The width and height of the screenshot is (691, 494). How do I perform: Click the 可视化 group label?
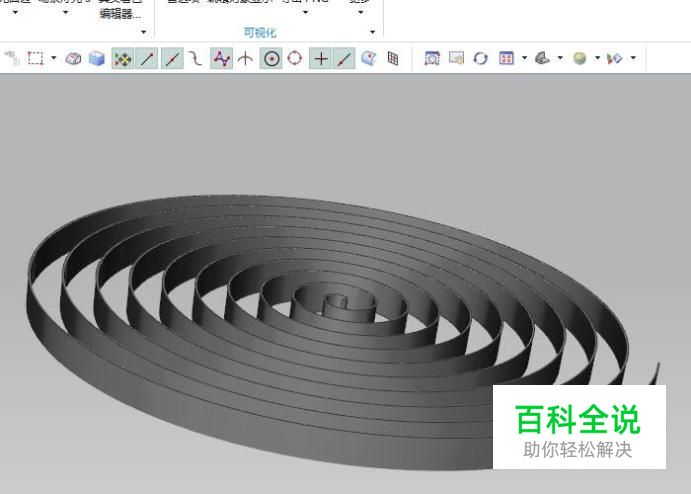(x=260, y=32)
